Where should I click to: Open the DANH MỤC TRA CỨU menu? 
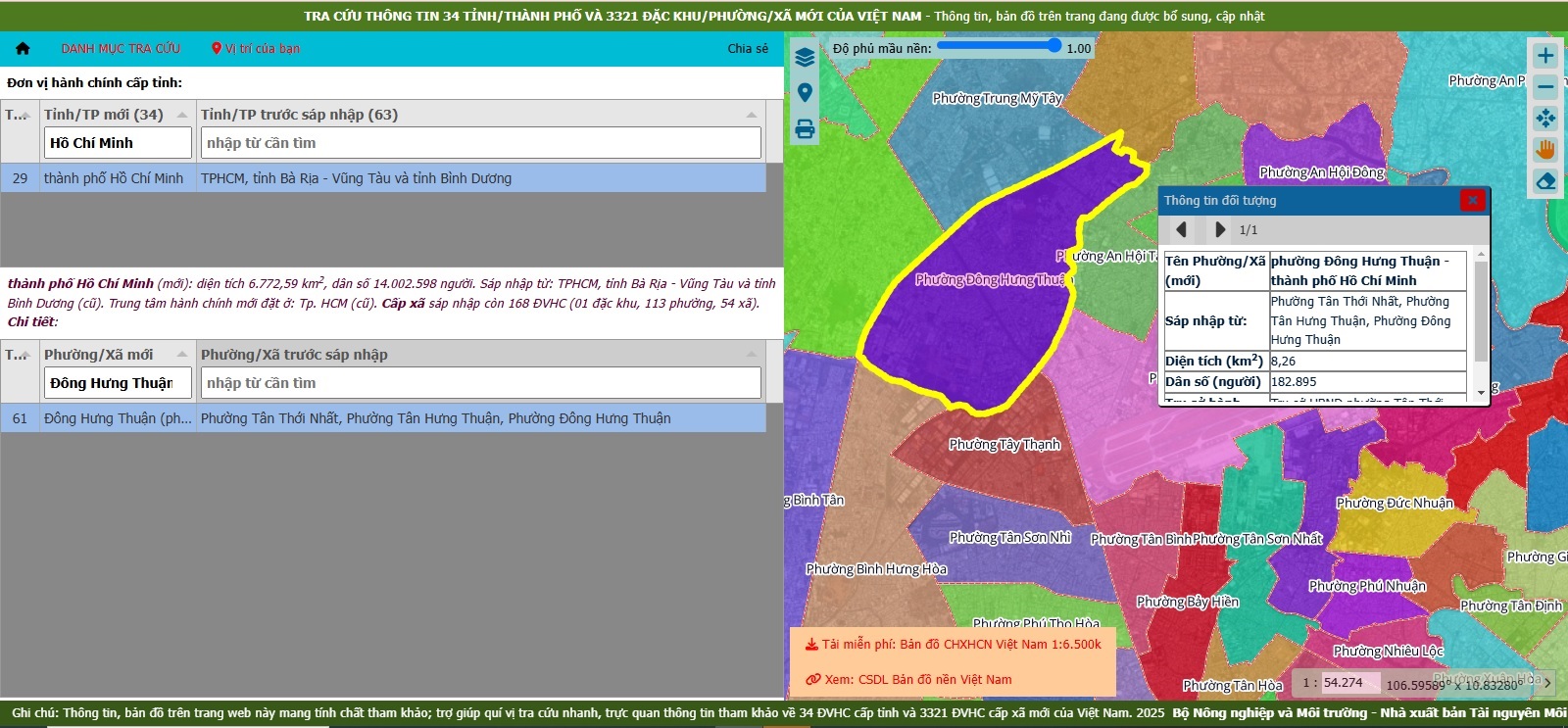[121, 48]
